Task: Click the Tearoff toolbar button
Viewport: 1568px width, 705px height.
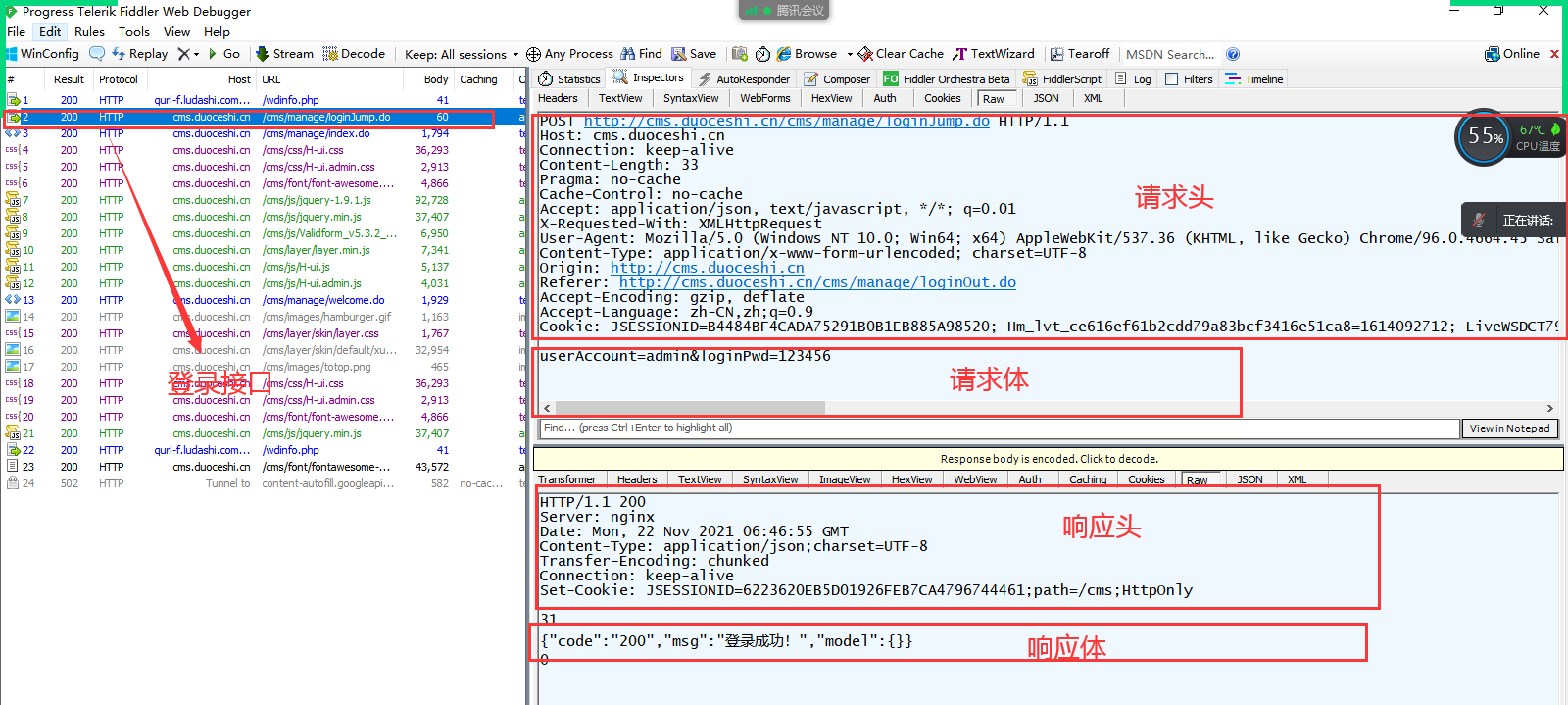Action: (x=1080, y=54)
